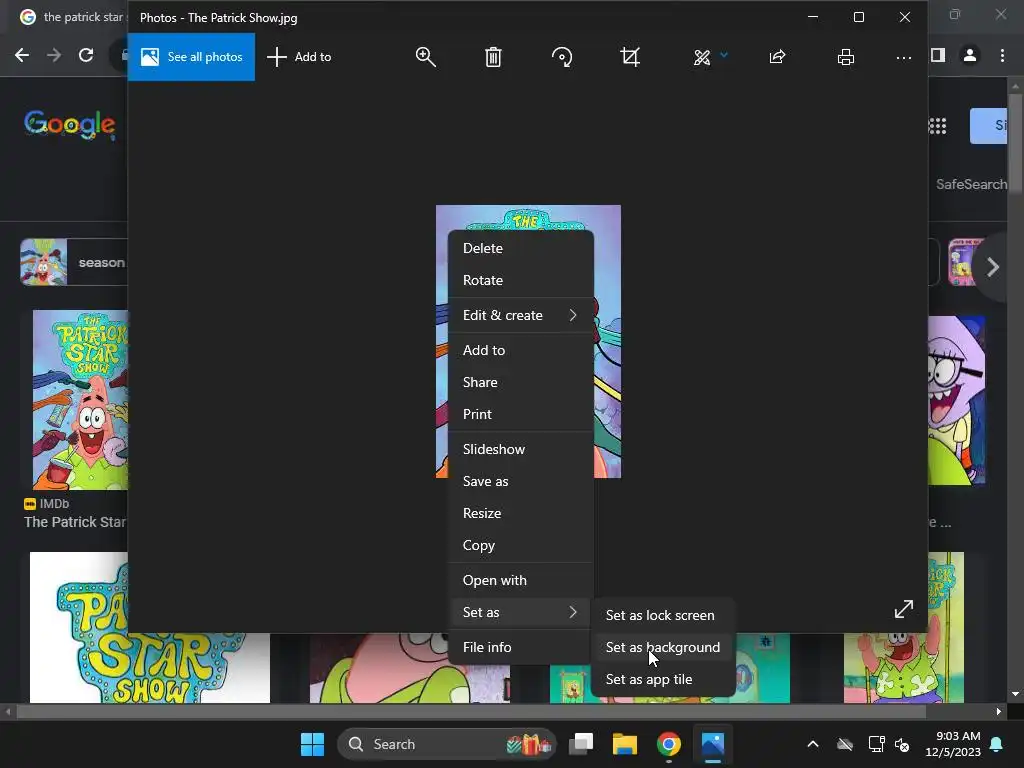
Task: Open IMDb Patrick Star Show poster thumbnail
Action: click(x=80, y=400)
